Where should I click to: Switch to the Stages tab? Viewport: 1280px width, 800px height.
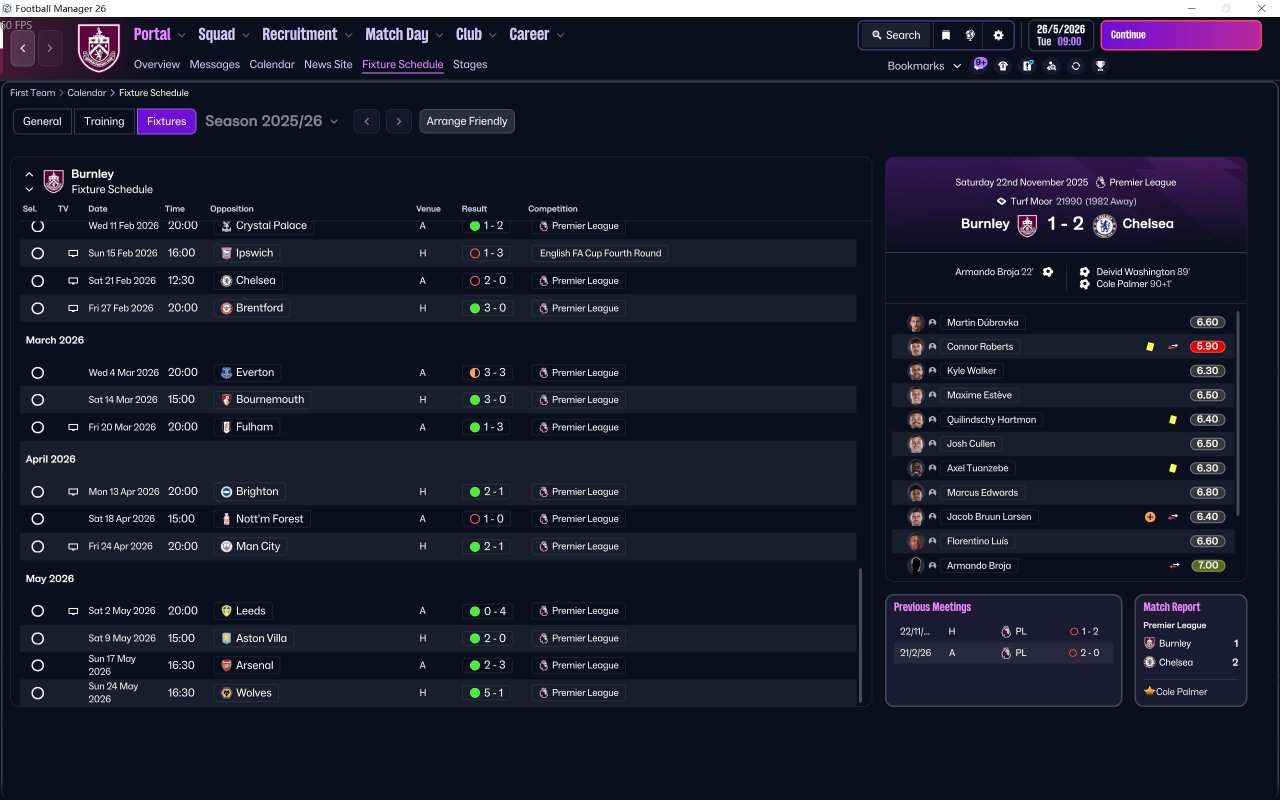point(470,65)
